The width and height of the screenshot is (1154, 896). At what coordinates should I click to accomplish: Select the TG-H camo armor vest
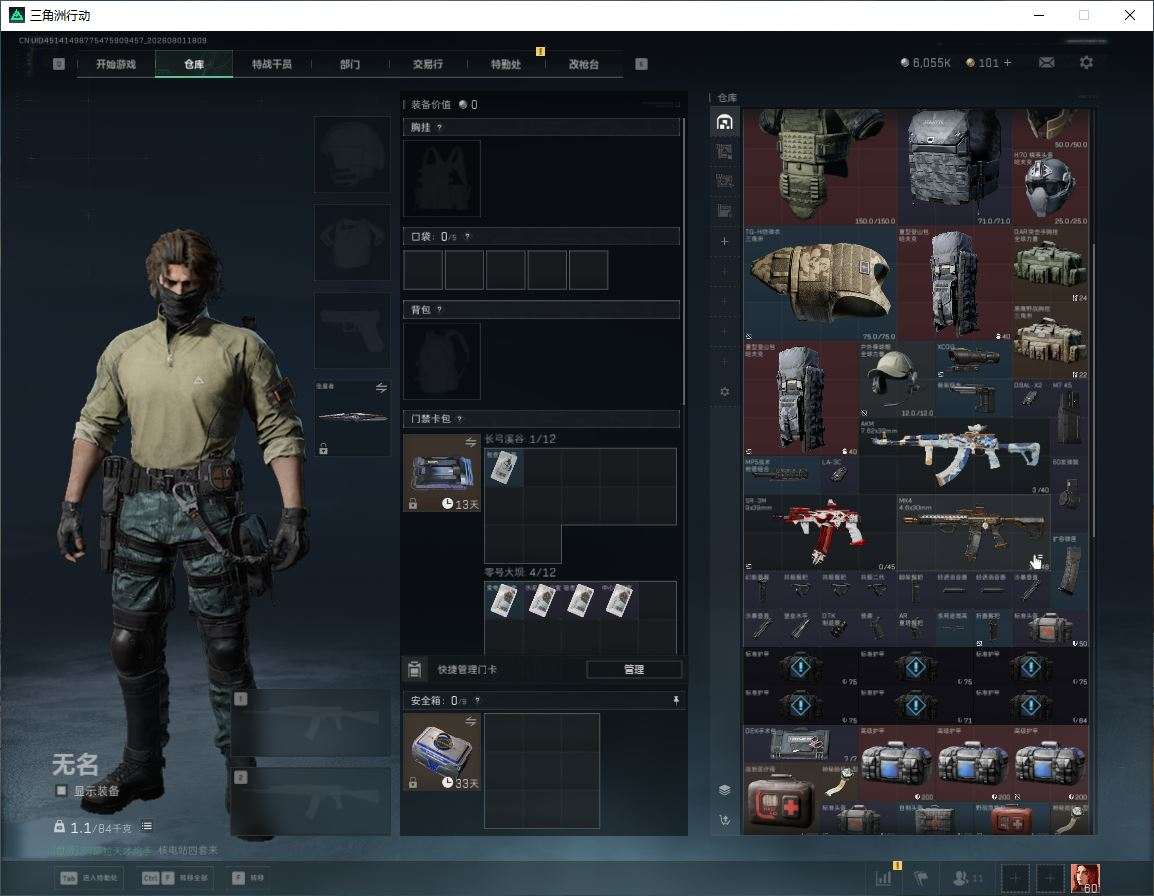820,283
